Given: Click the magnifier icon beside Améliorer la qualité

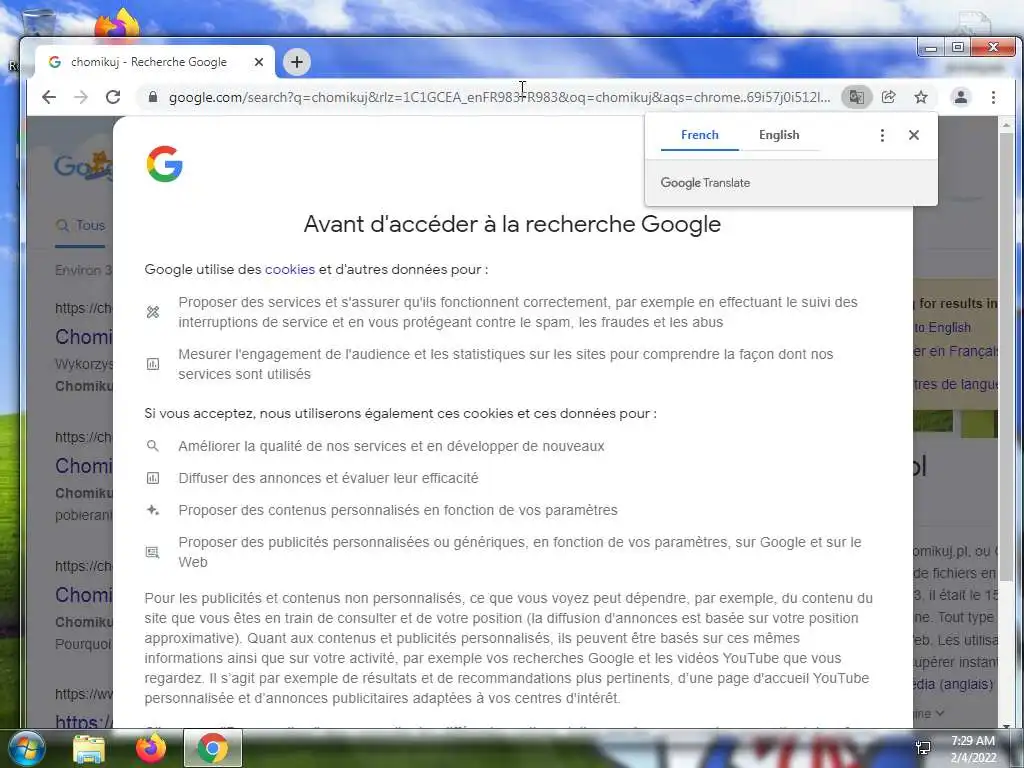Looking at the screenshot, I should 153,446.
